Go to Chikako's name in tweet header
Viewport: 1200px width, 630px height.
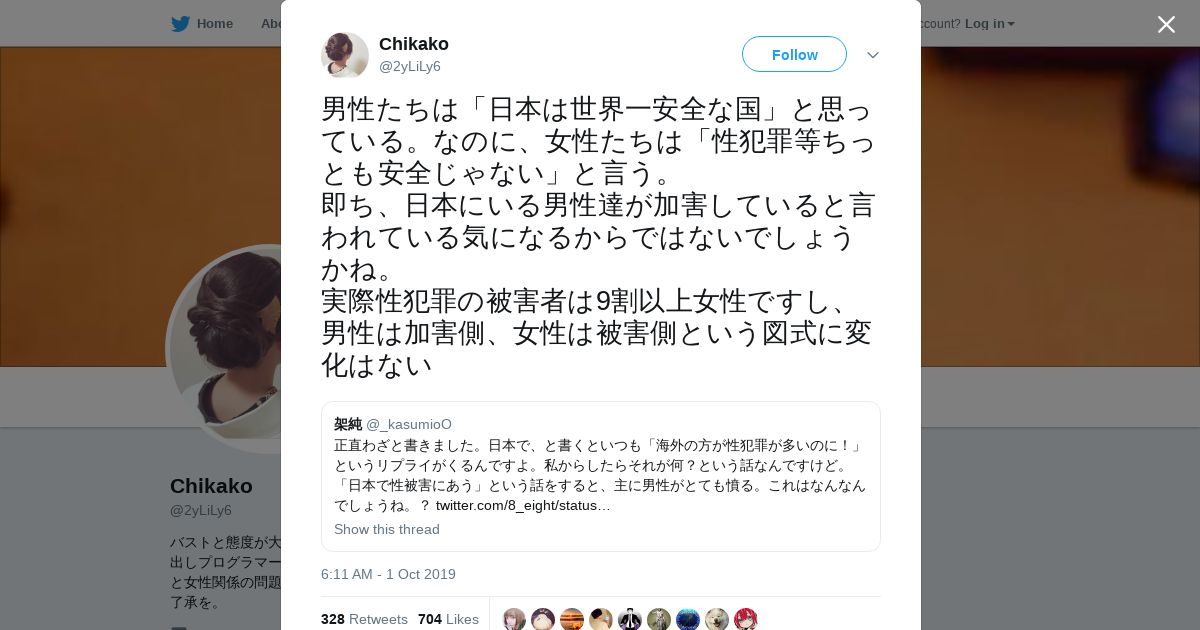point(414,44)
